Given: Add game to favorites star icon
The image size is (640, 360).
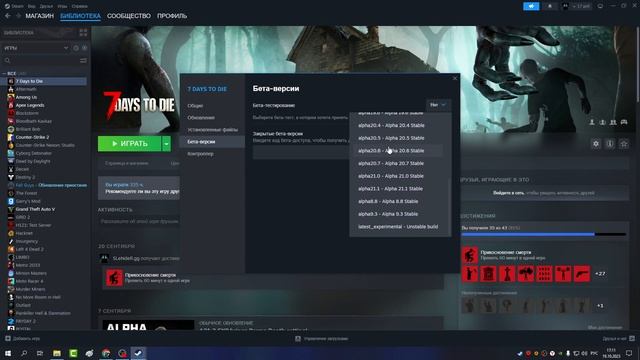Looking at the screenshot, I should pyautogui.click(x=624, y=144).
